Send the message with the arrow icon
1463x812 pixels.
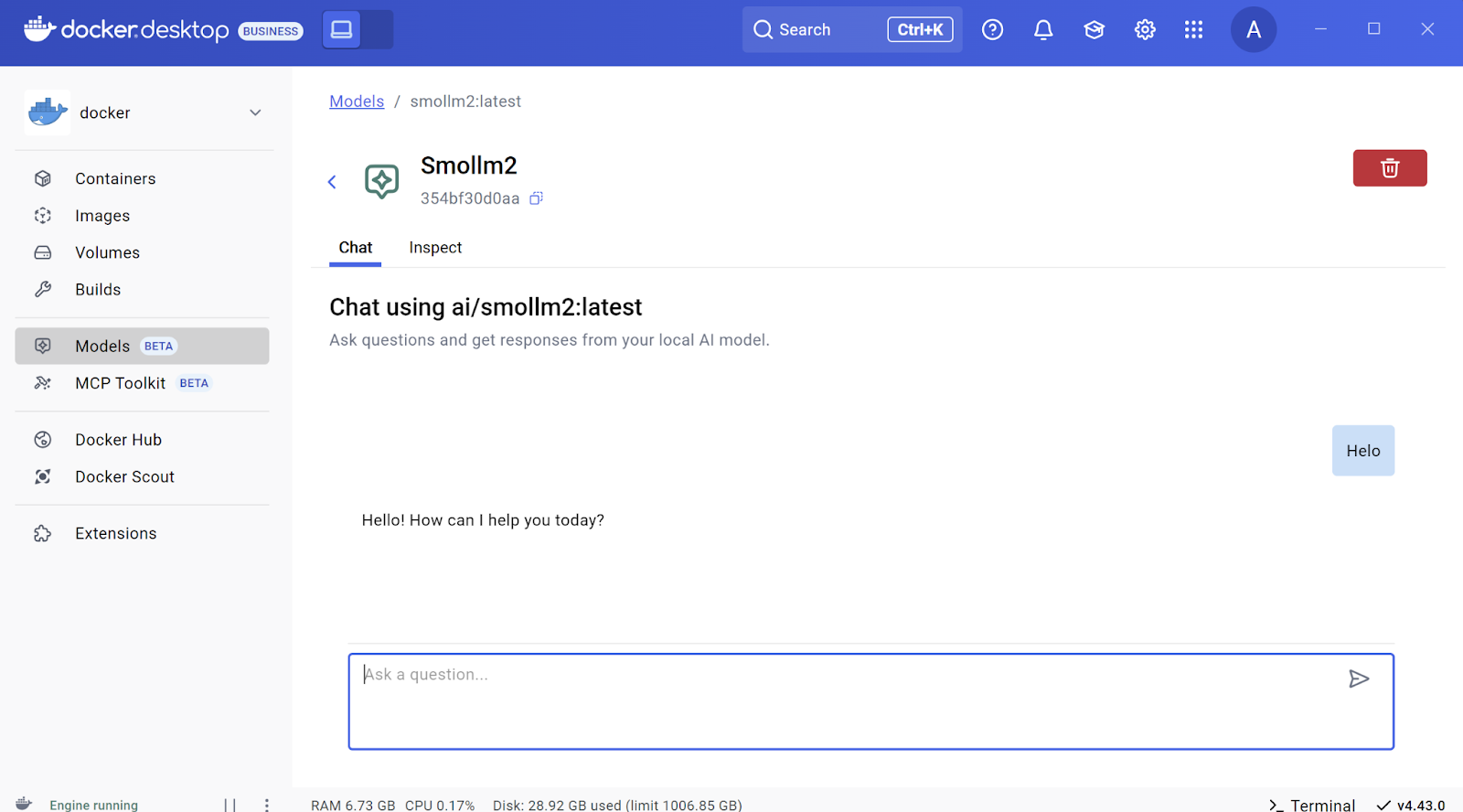[1359, 678]
